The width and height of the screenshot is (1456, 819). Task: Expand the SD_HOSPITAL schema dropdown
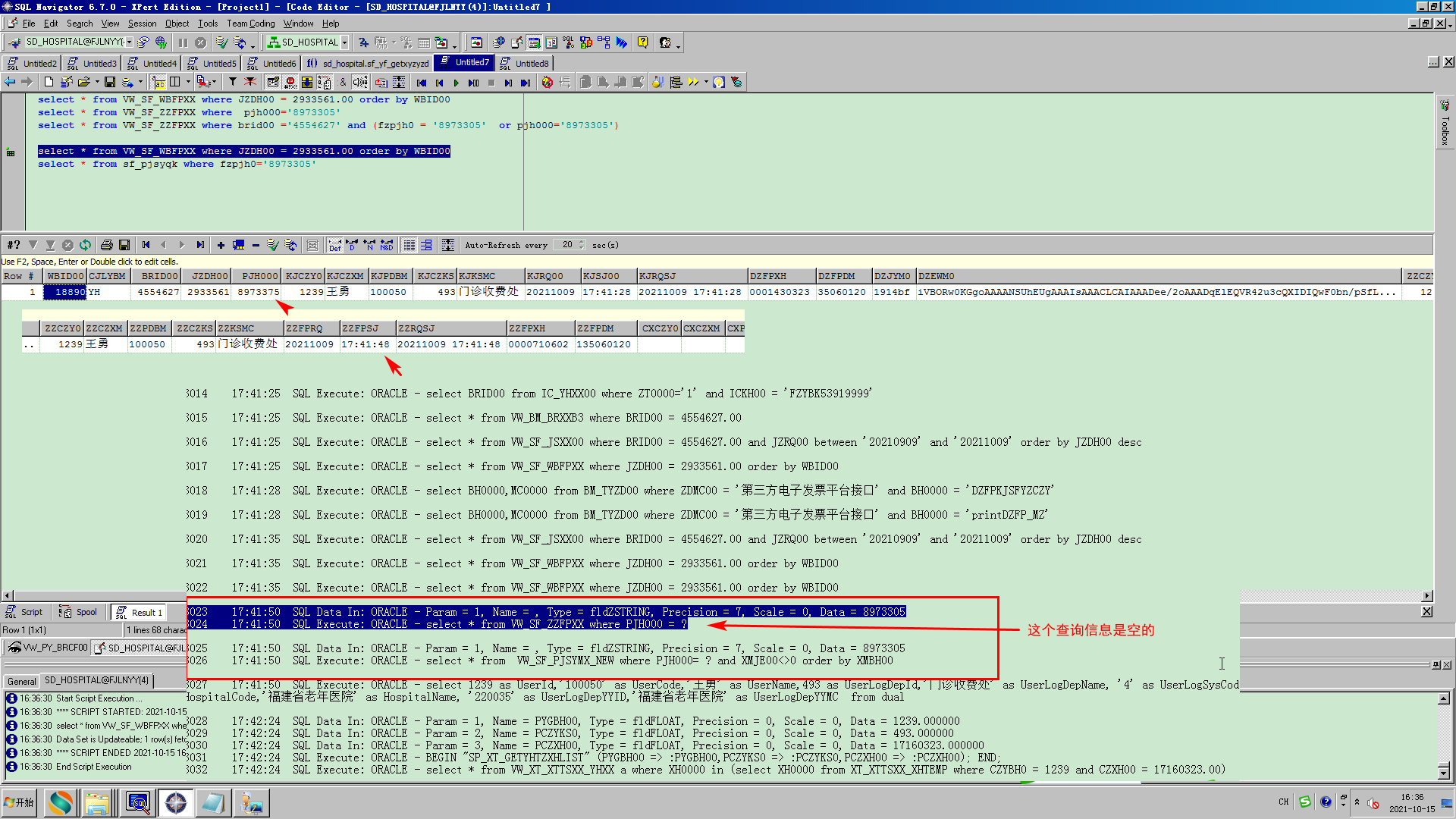[x=344, y=42]
